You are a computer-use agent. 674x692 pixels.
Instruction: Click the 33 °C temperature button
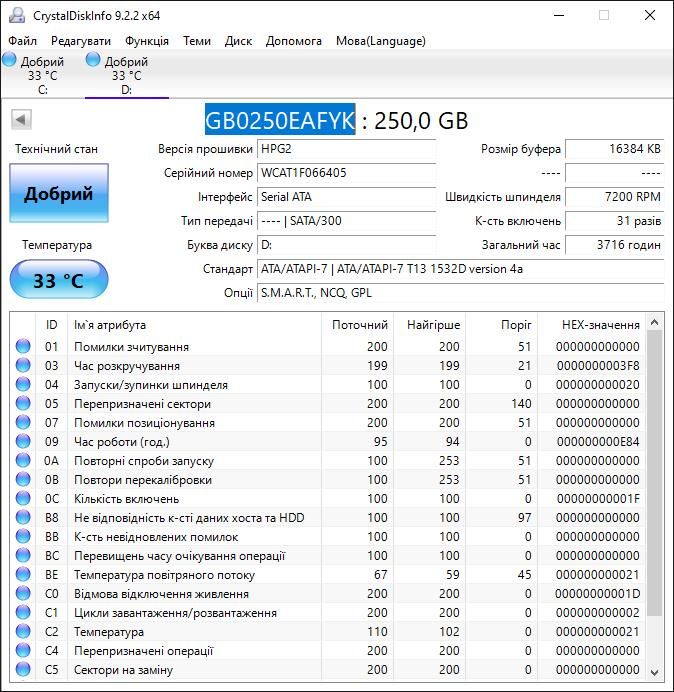click(59, 280)
